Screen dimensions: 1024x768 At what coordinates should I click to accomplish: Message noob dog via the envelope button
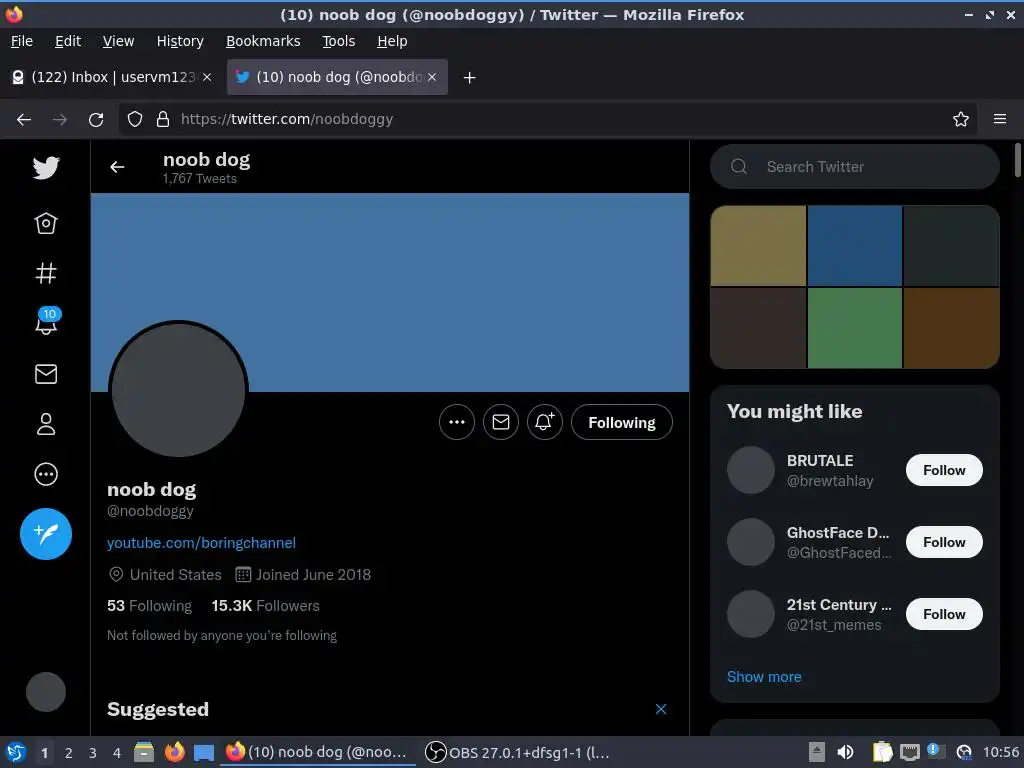coord(501,422)
